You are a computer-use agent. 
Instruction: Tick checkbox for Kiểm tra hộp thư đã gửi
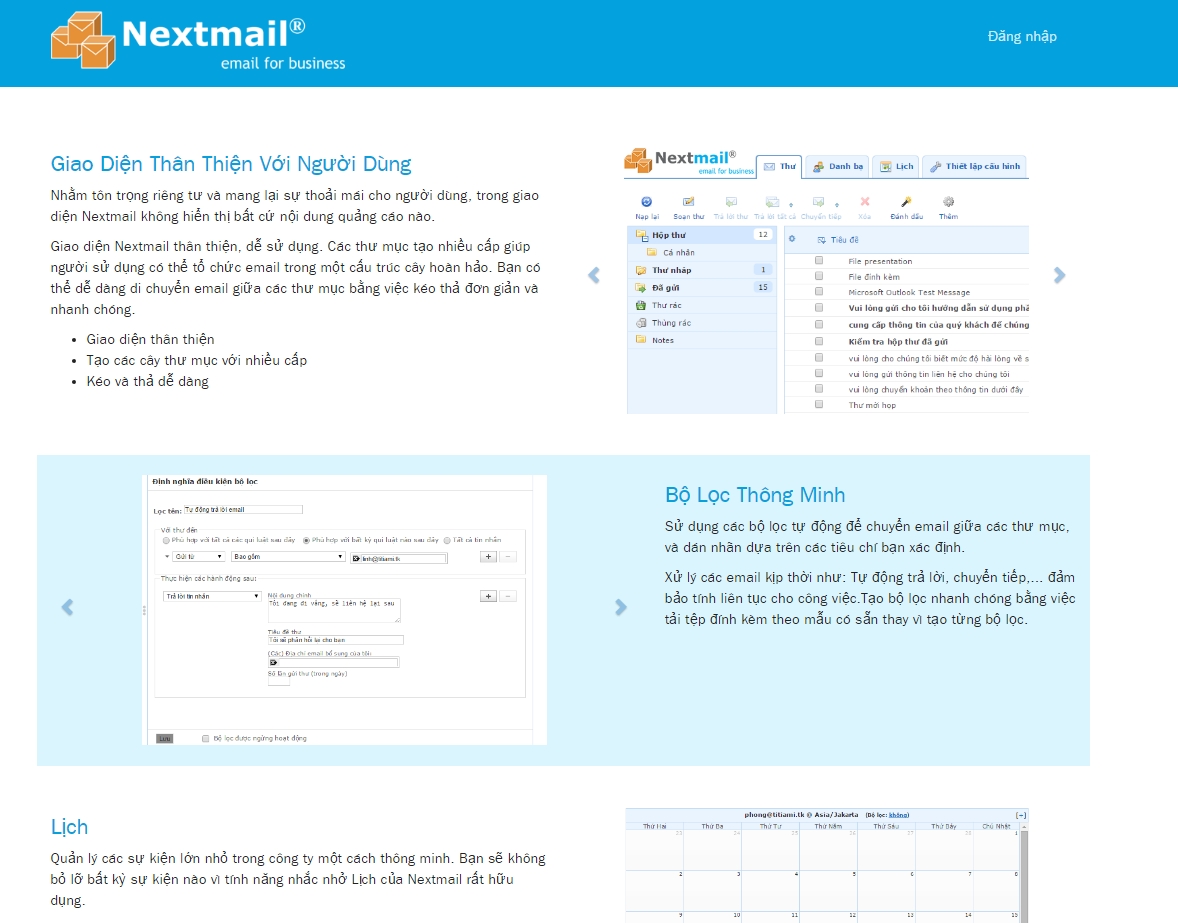[819, 341]
